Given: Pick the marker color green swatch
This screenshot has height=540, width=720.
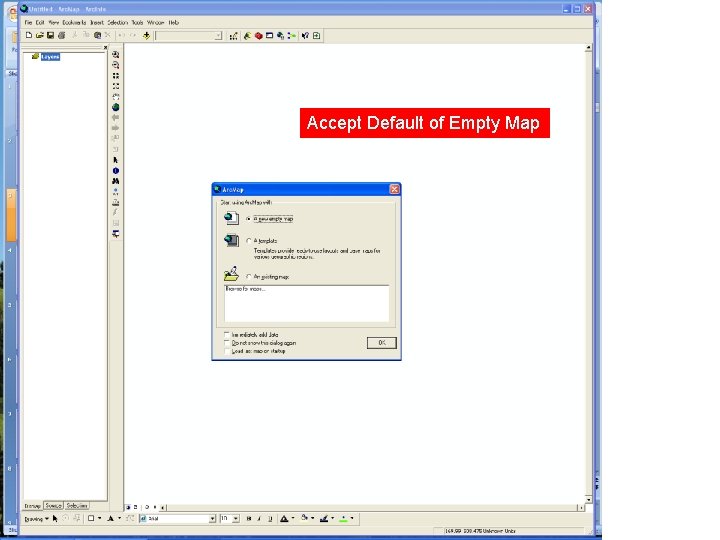Looking at the screenshot, I should pyautogui.click(x=344, y=518).
